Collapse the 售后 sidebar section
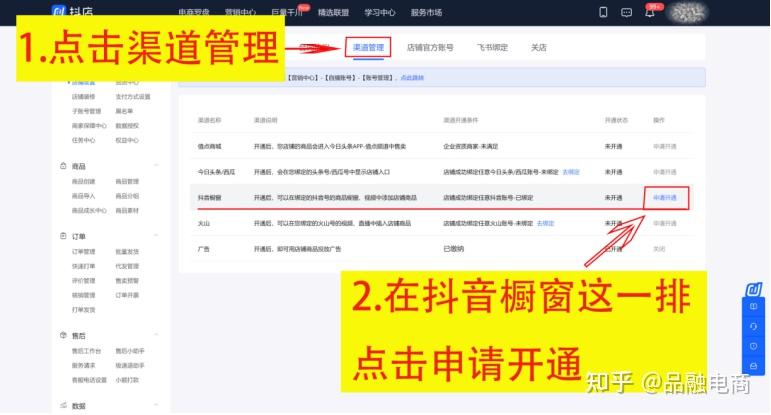771x415 pixels. (156, 335)
